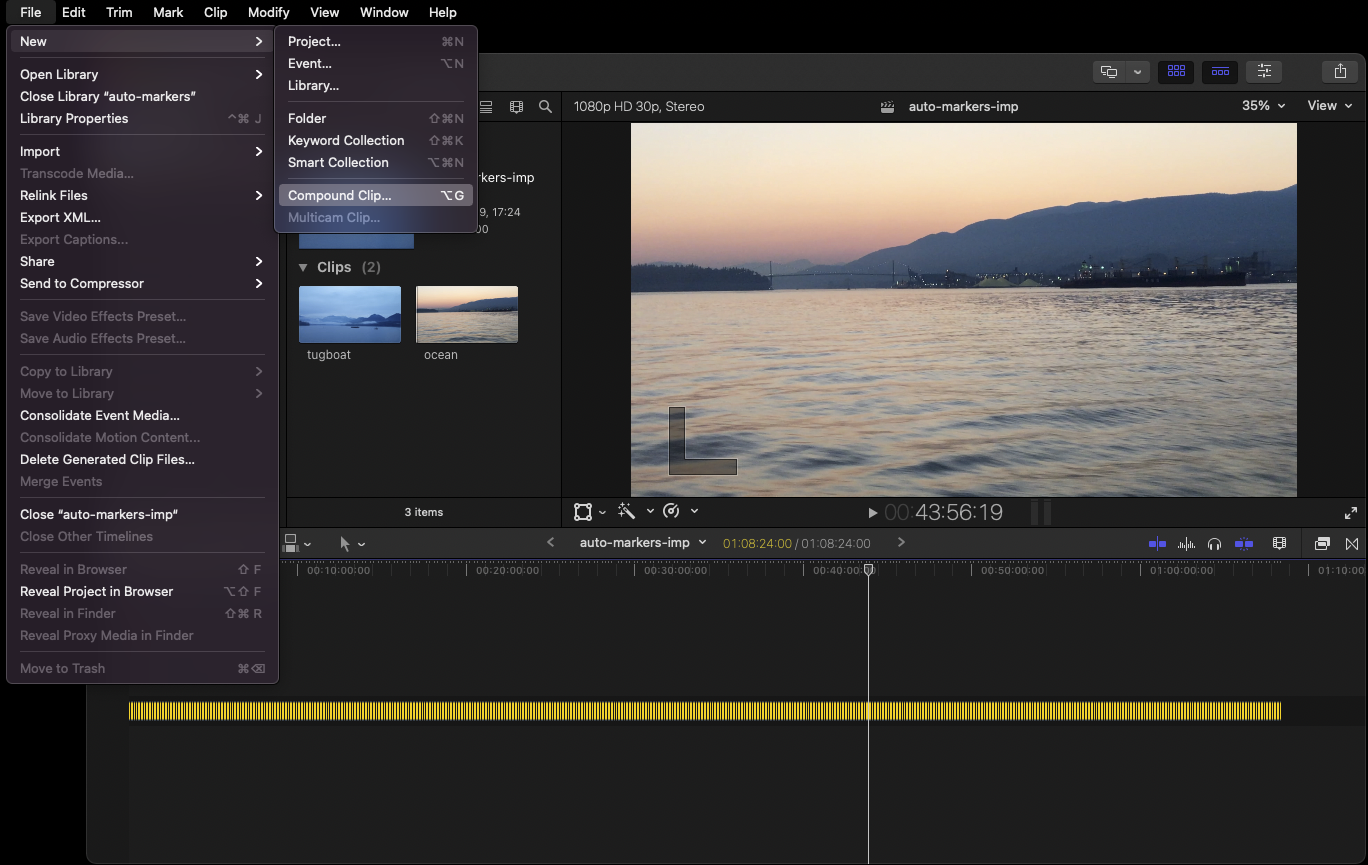1368x865 pixels.
Task: Click the retime speedometer icon
Action: coord(671,512)
